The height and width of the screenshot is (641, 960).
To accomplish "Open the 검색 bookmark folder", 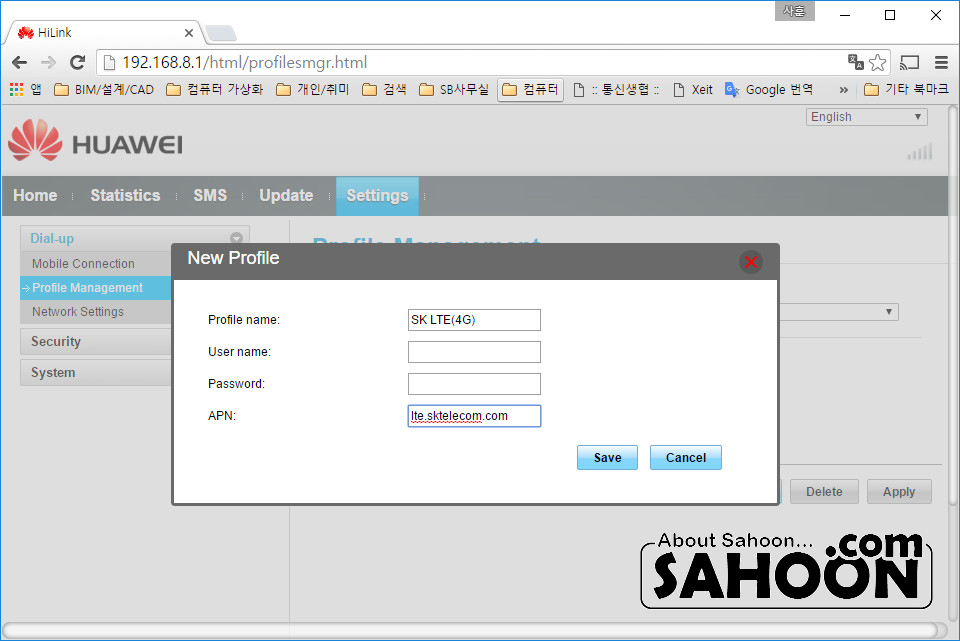I will click(x=384, y=90).
